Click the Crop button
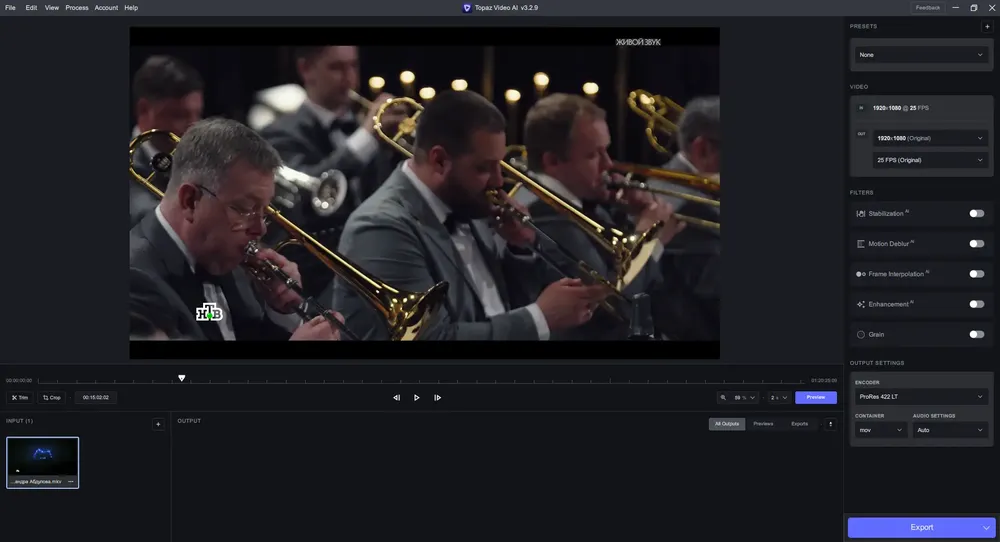1000x542 pixels. pos(52,397)
